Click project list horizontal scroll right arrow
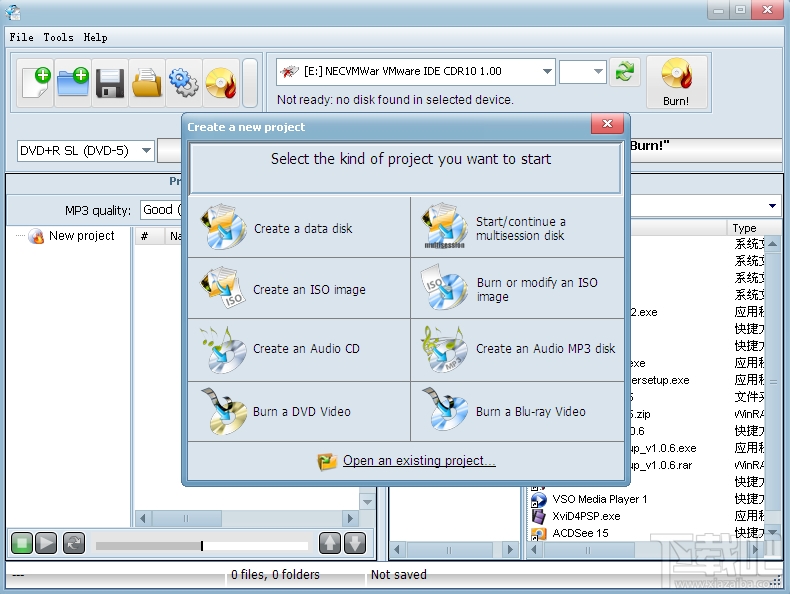 pos(350,518)
